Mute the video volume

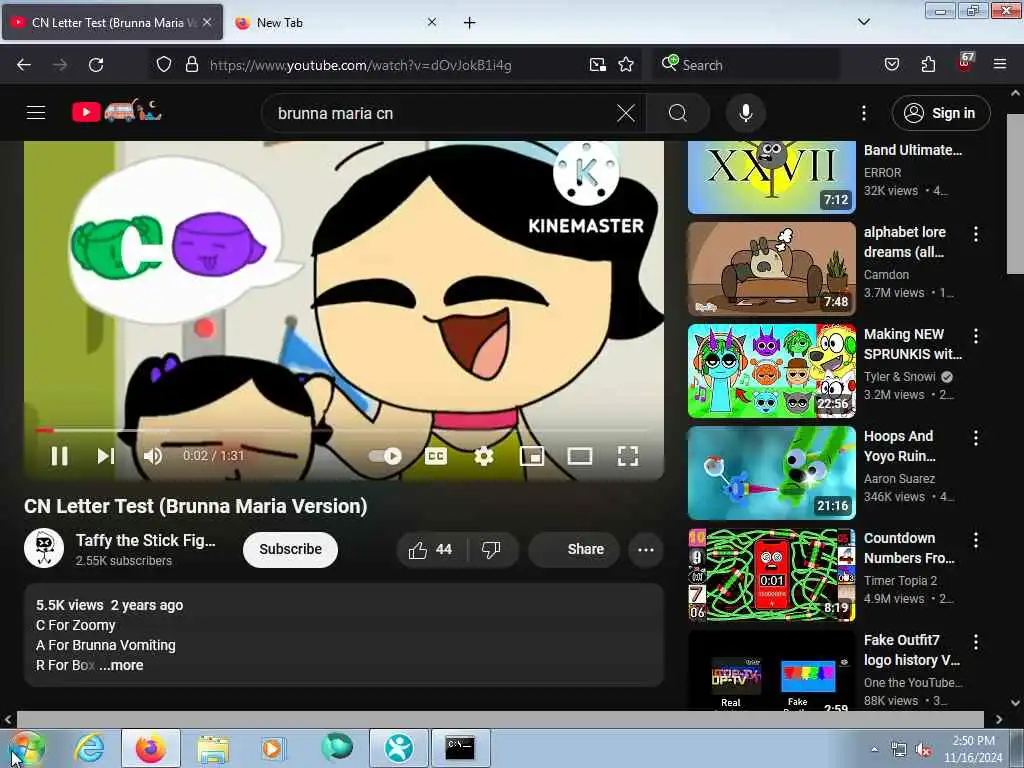coord(153,456)
